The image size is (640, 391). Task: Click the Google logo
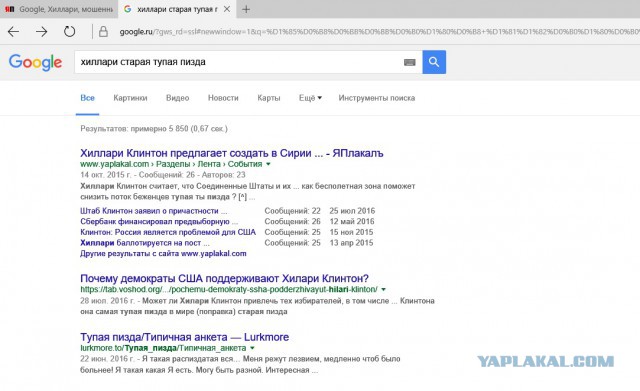(x=36, y=62)
